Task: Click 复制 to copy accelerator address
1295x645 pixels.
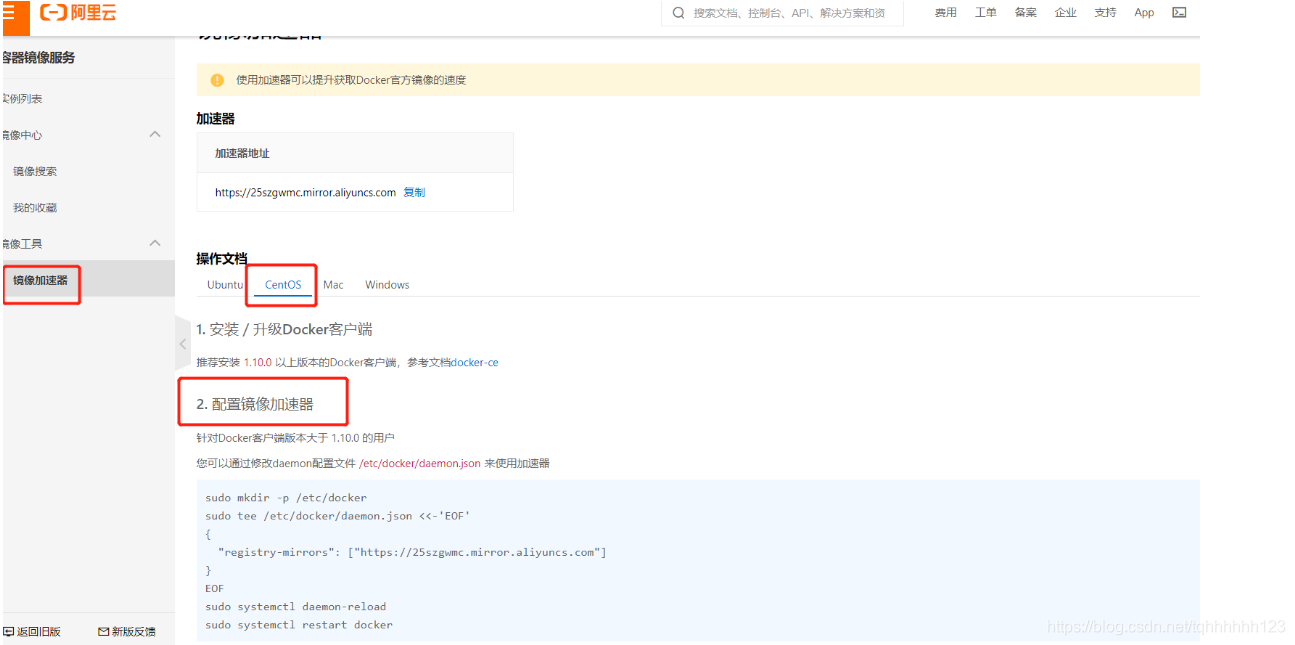Action: [x=414, y=192]
